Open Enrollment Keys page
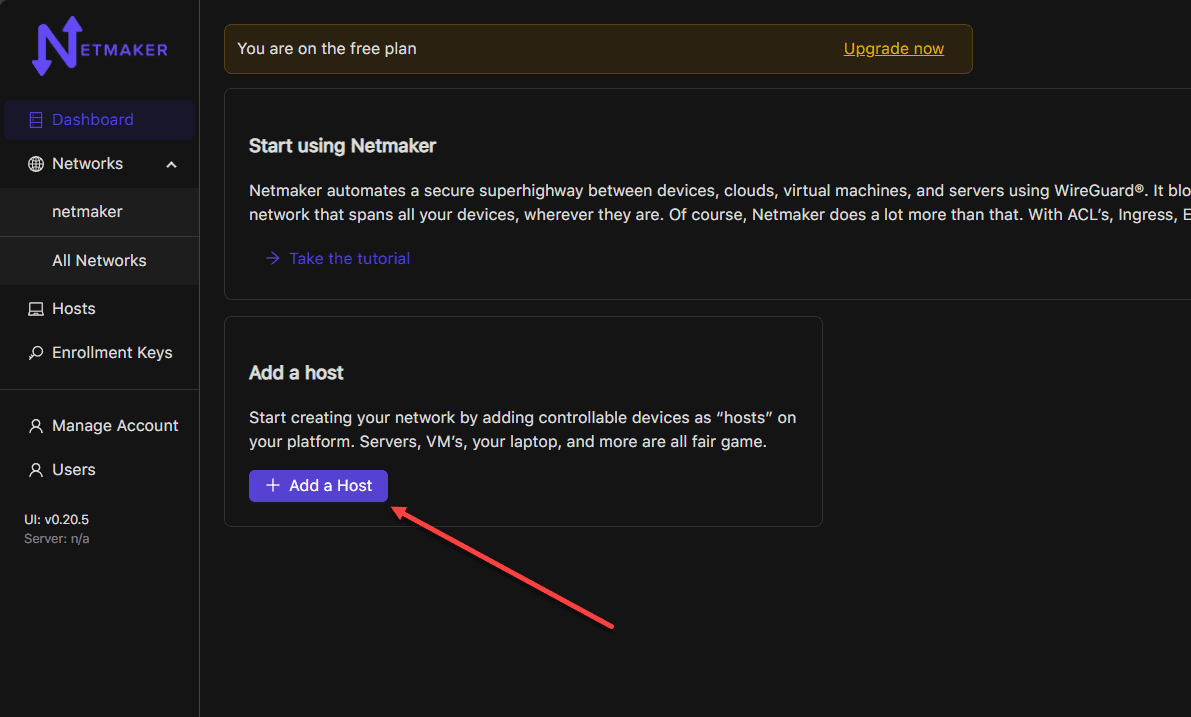The width and height of the screenshot is (1191, 717). click(112, 353)
